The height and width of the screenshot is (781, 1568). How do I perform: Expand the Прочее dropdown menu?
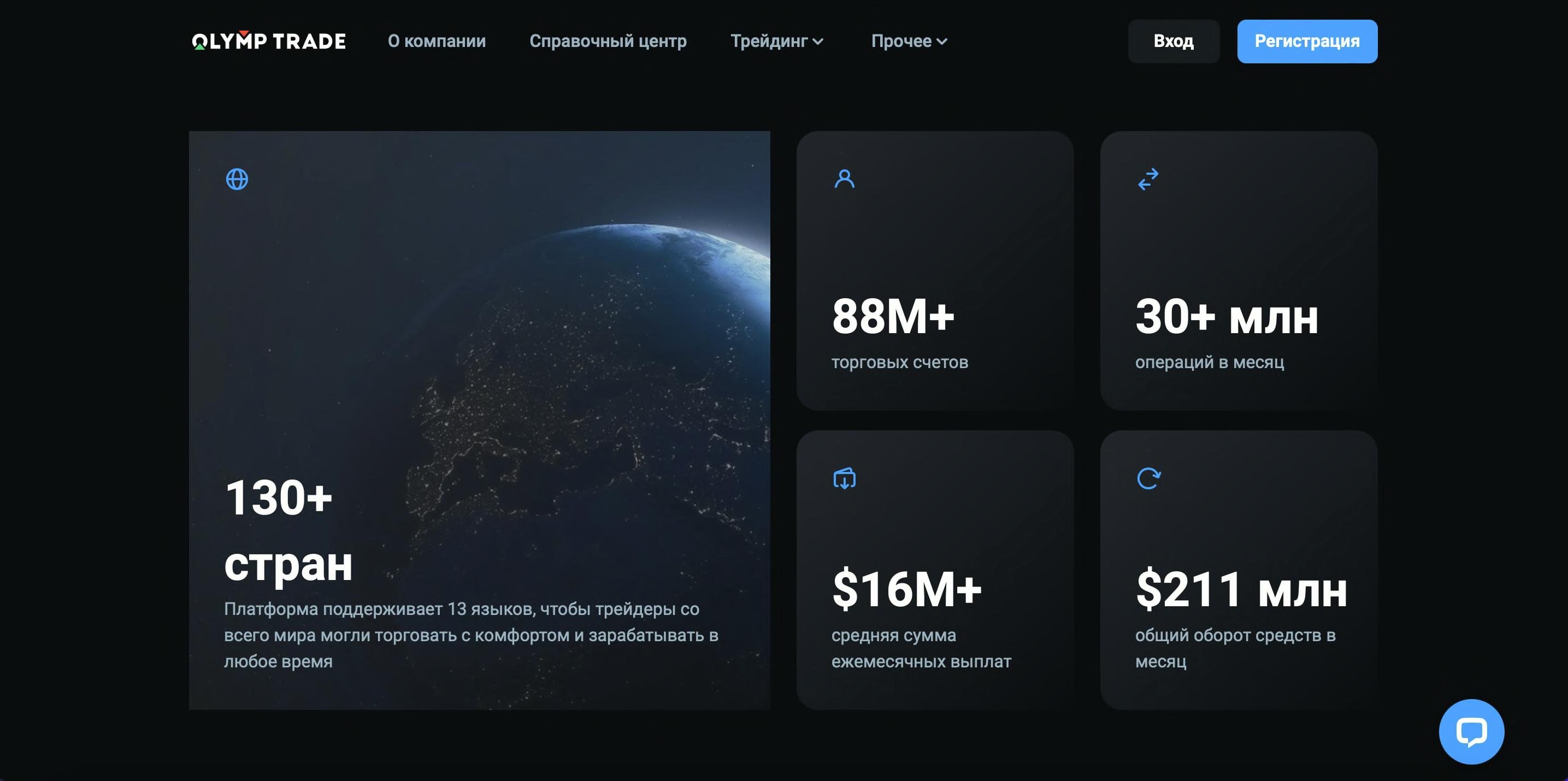point(909,41)
